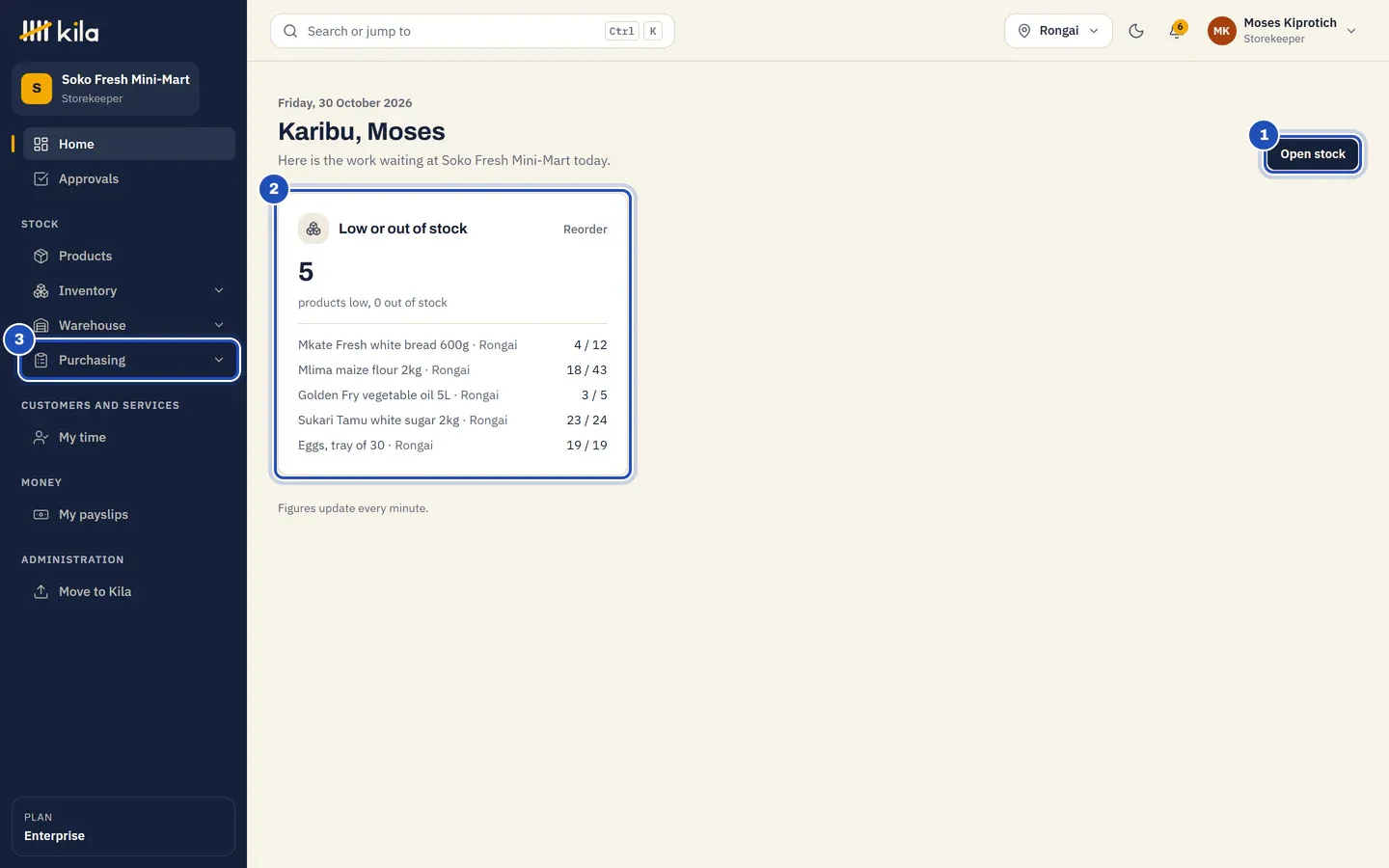
Task: Select Sukari Tamu white sugar 2kg row
Action: [x=452, y=420]
